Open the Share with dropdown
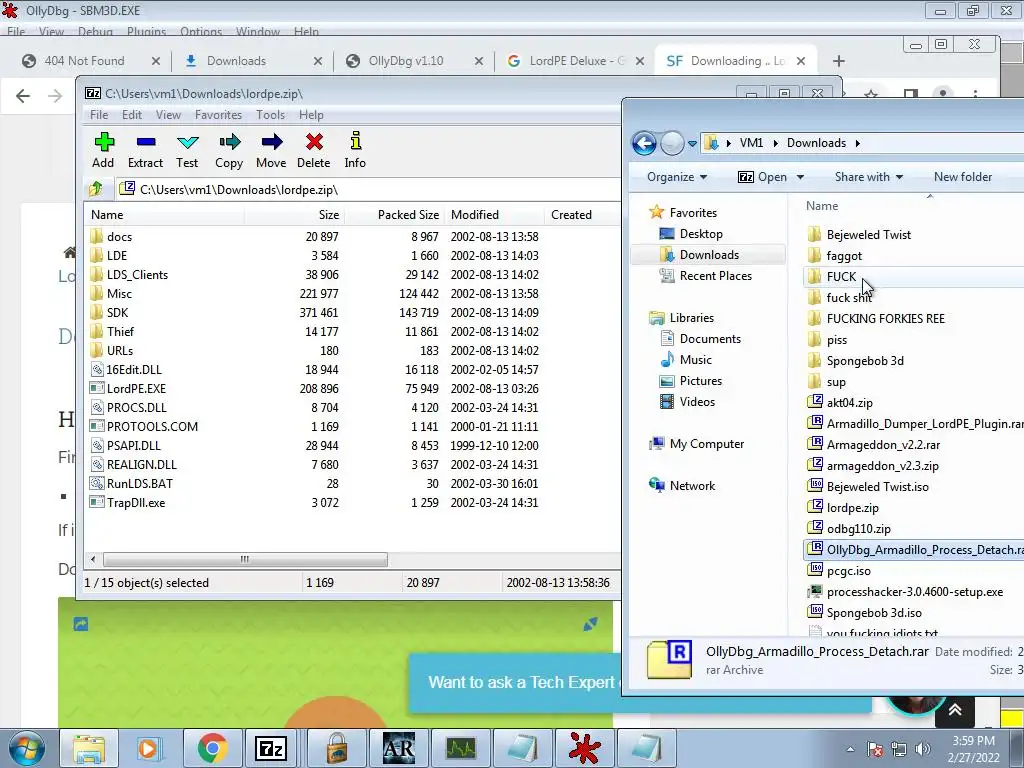Image resolution: width=1024 pixels, height=768 pixels. coord(869,177)
